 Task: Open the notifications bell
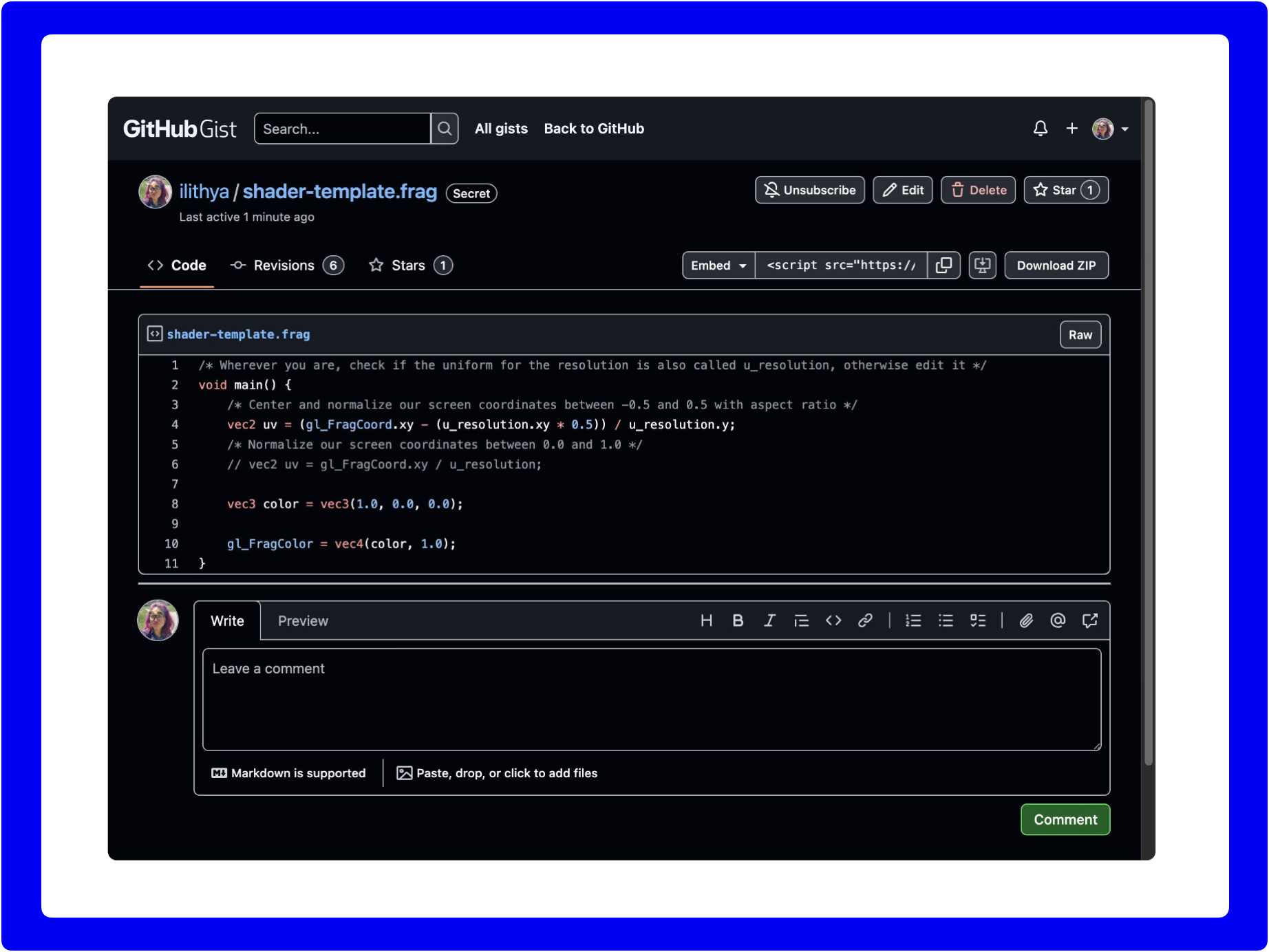coord(1040,129)
